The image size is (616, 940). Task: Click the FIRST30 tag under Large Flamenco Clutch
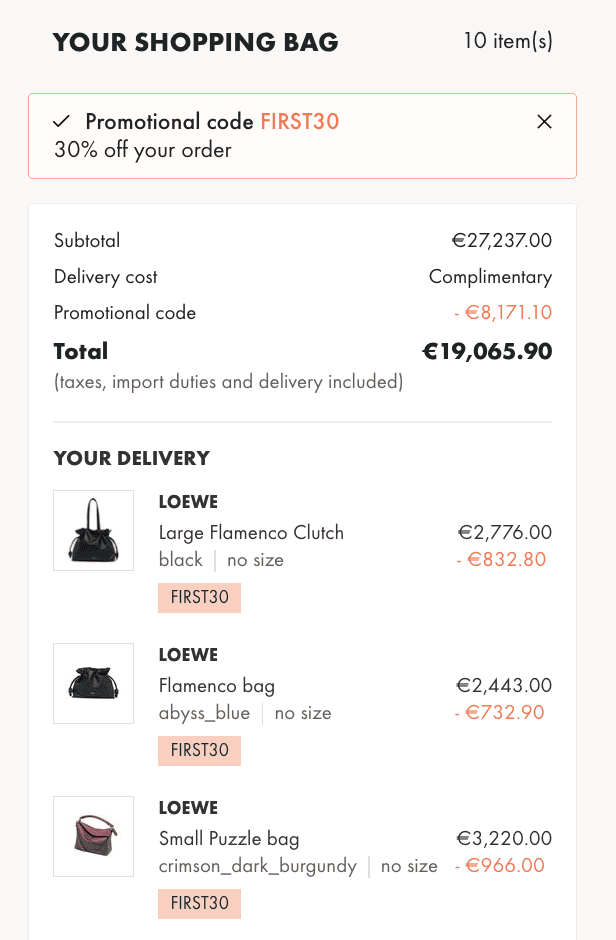200,598
